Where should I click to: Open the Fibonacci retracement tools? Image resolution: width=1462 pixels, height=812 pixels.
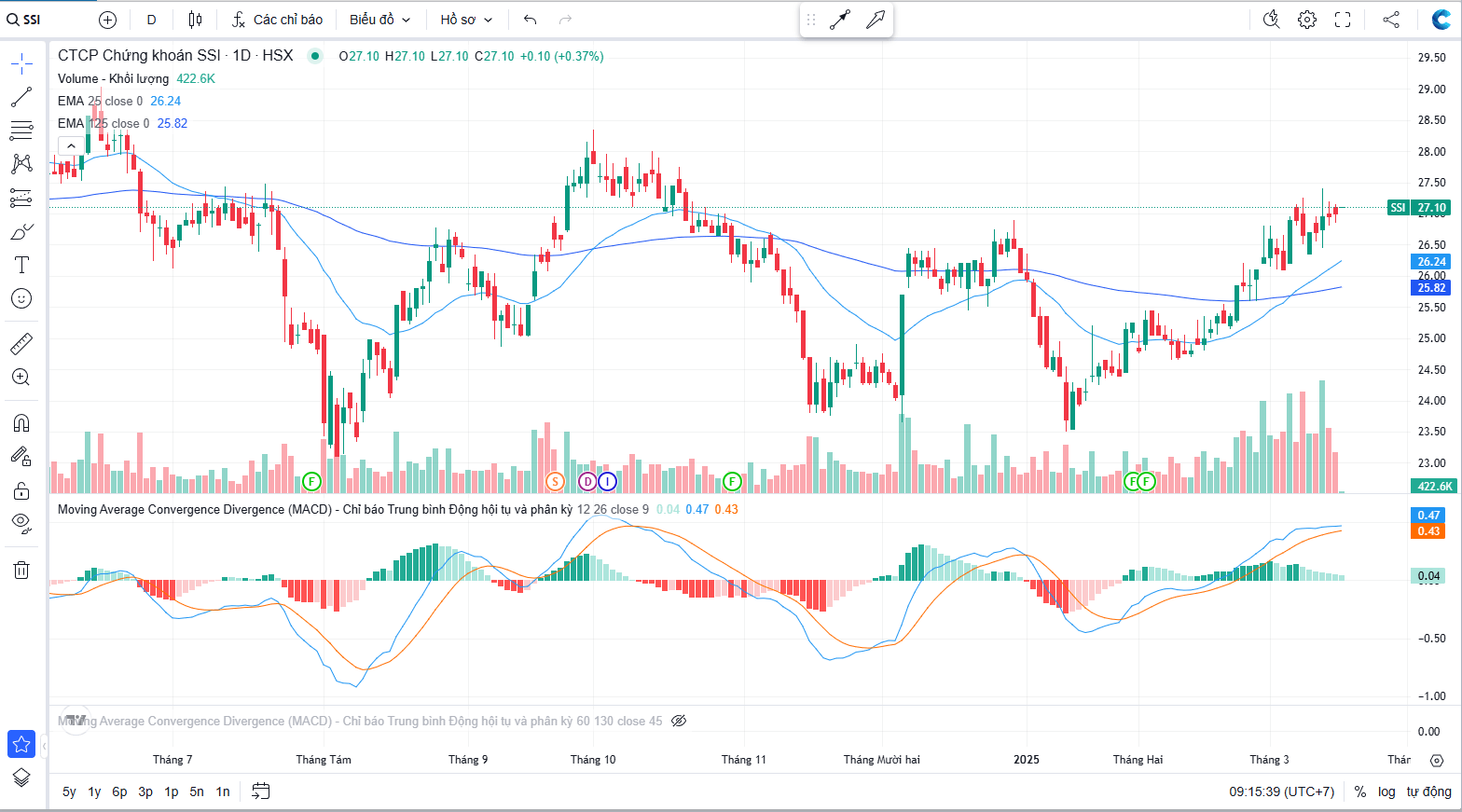pyautogui.click(x=21, y=131)
